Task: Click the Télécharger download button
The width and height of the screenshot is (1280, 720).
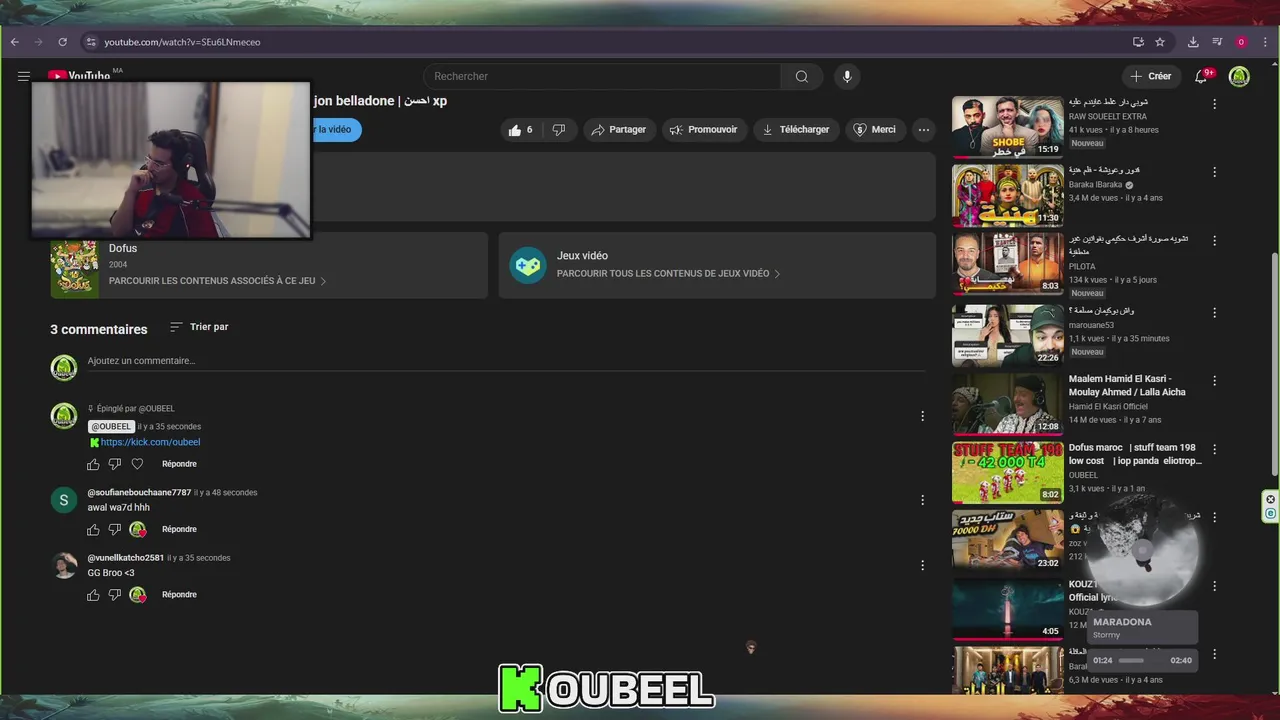Action: 795,129
